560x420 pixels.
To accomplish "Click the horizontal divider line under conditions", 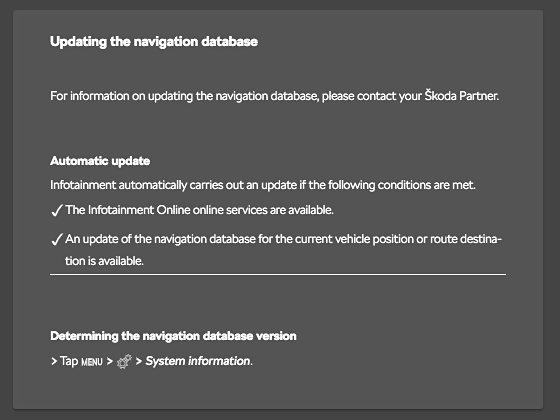I will (278, 275).
